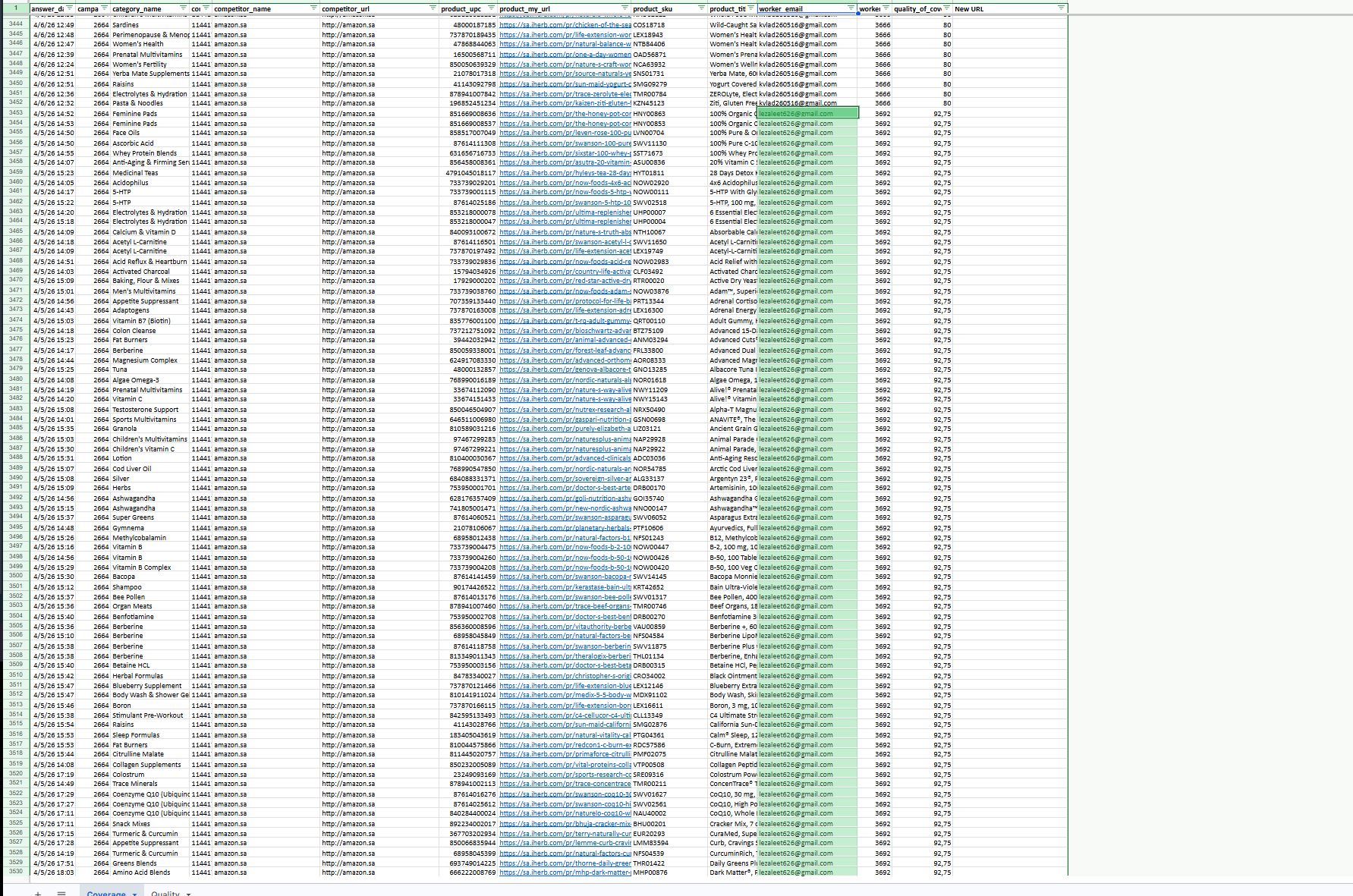The height and width of the screenshot is (896, 1353).
Task: Select row header 3444
Action: 15,24
